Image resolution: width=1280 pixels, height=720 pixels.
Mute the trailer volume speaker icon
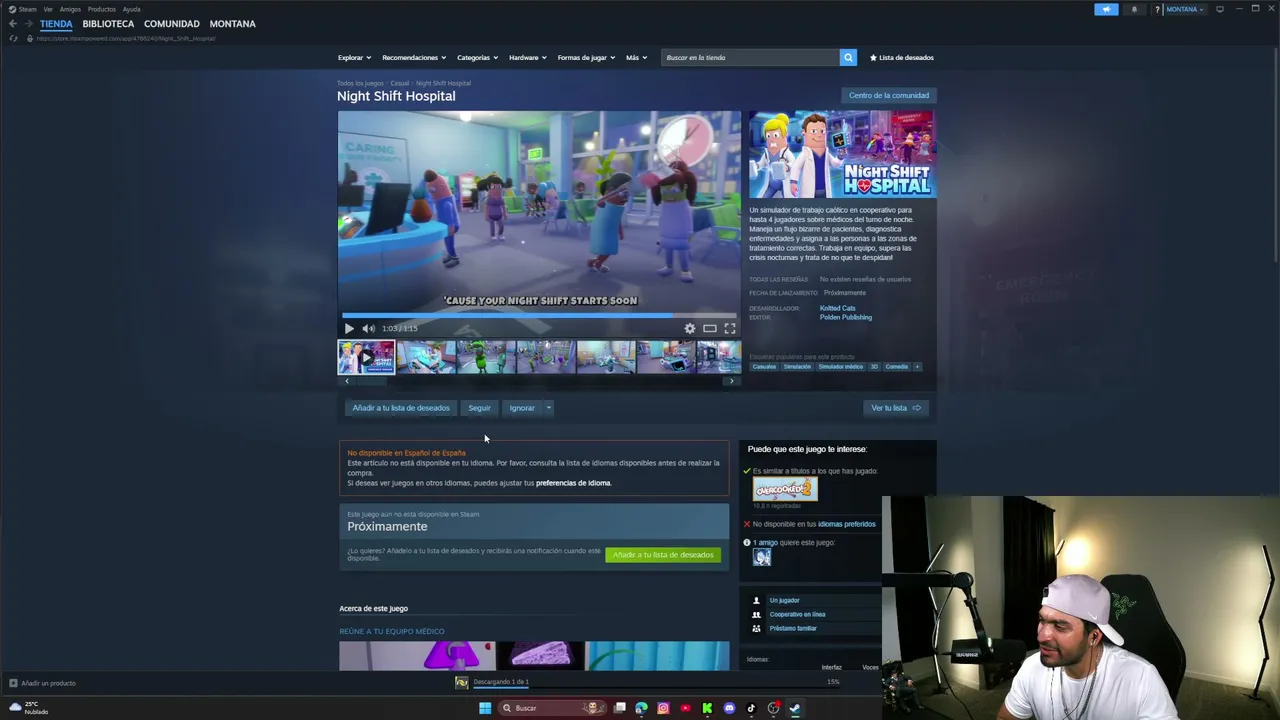(x=368, y=328)
